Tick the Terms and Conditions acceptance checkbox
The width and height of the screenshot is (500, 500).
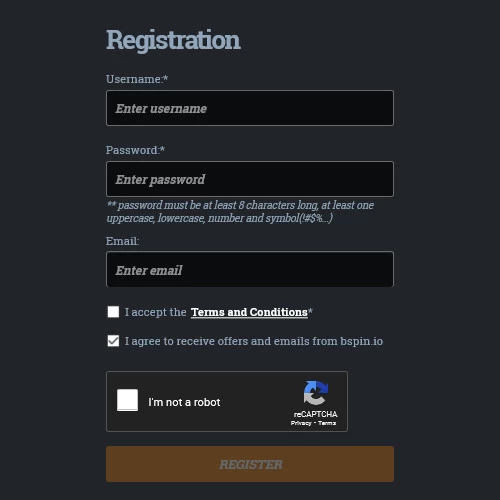(x=113, y=312)
